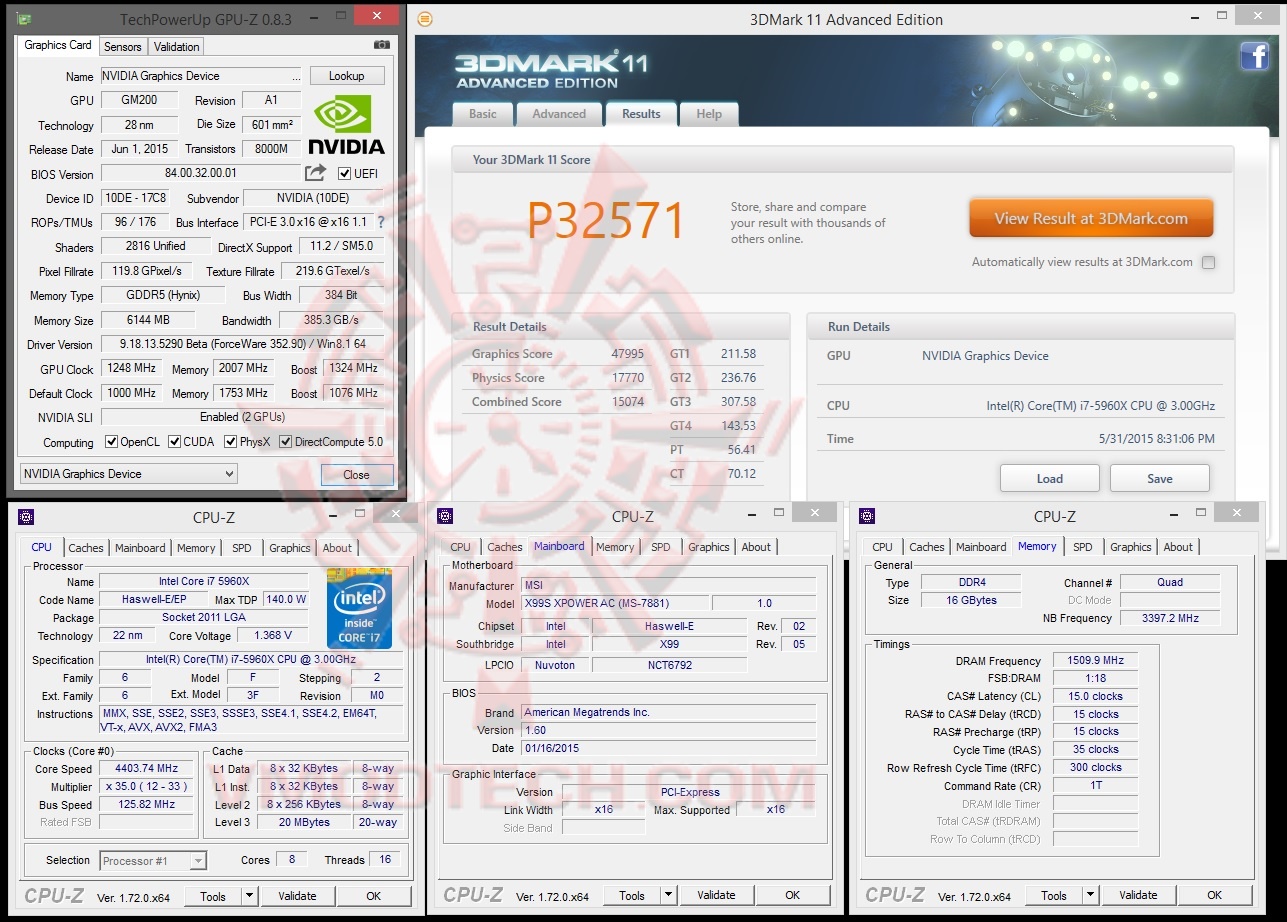Viewport: 1287px width, 922px height.
Task: Switch to the Basic tab in 3DMark 11
Action: [483, 114]
